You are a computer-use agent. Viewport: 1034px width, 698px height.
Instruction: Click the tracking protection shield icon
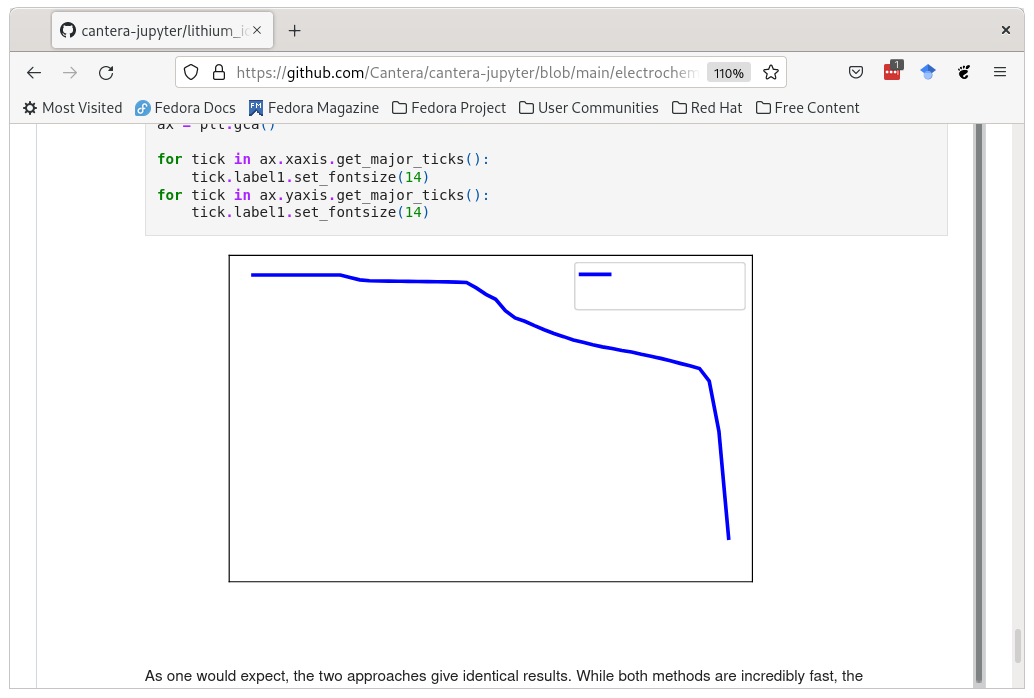[x=191, y=72]
